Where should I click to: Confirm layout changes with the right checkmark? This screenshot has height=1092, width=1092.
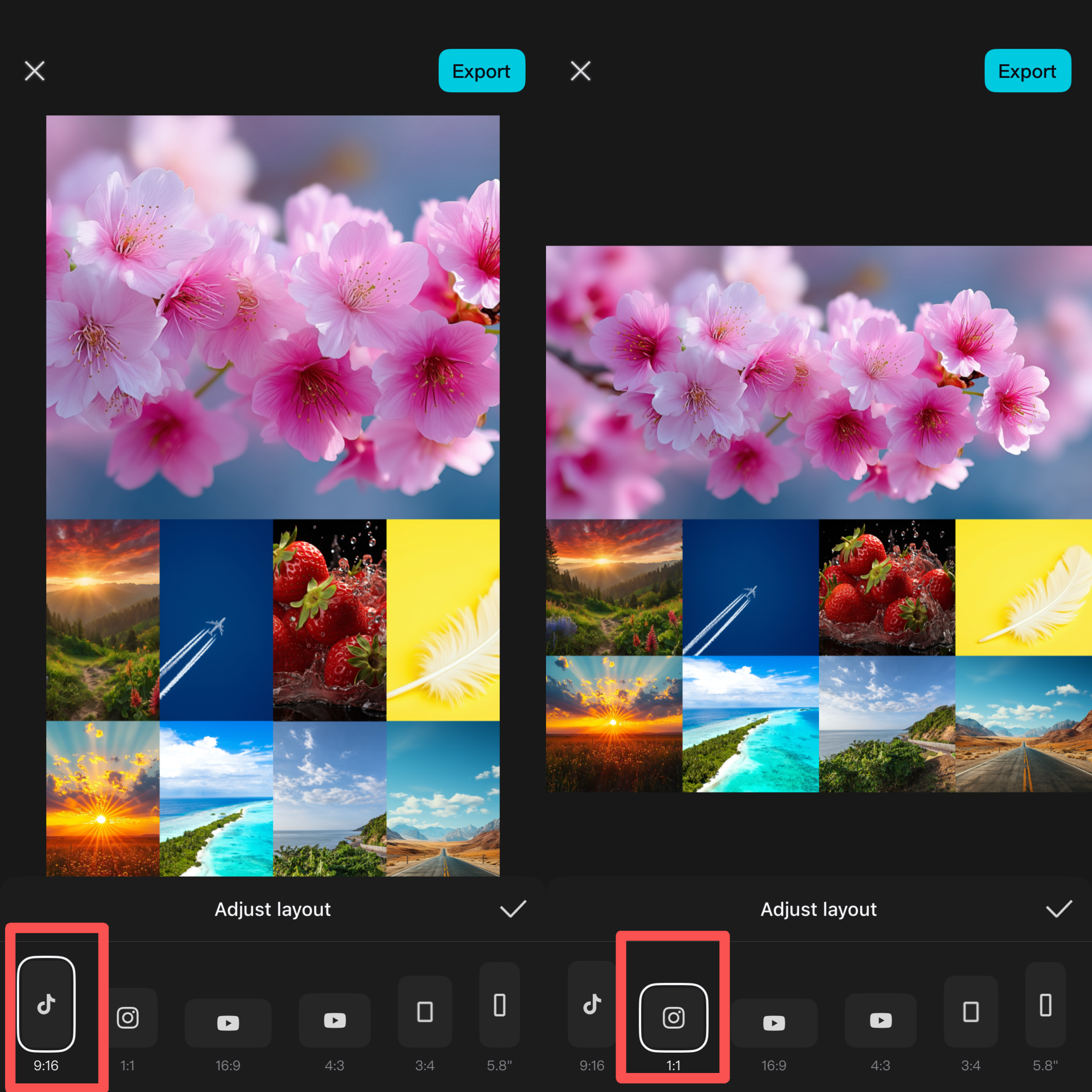[x=1058, y=909]
